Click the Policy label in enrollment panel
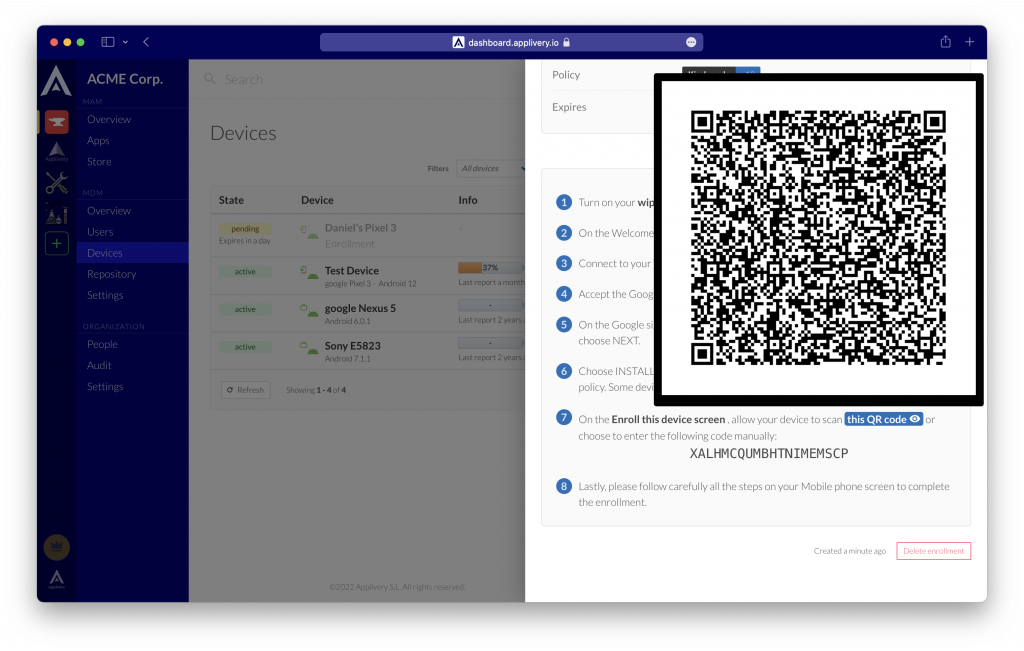The height and width of the screenshot is (651, 1024). [x=566, y=74]
